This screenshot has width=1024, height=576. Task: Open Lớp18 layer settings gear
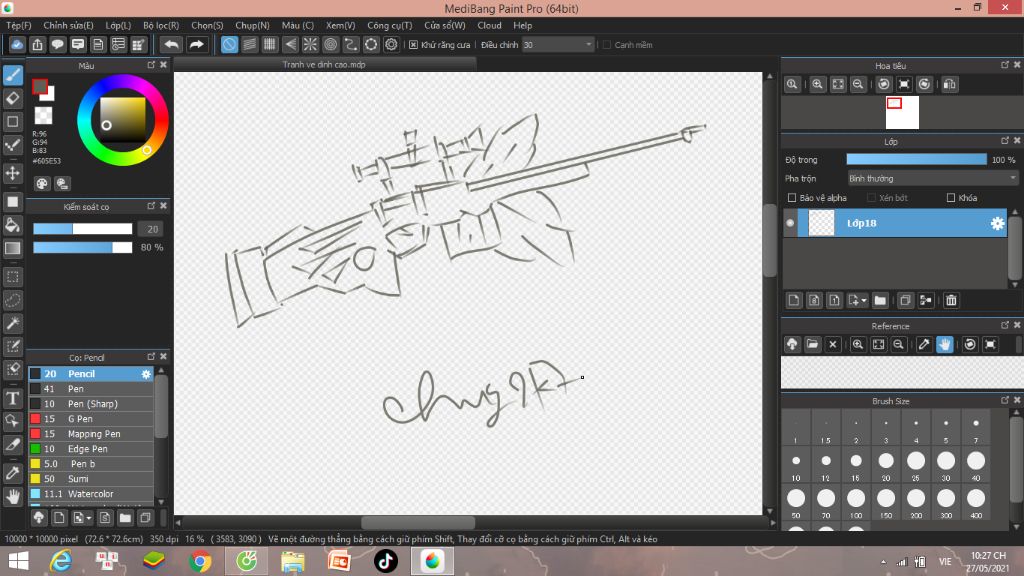[x=997, y=223]
